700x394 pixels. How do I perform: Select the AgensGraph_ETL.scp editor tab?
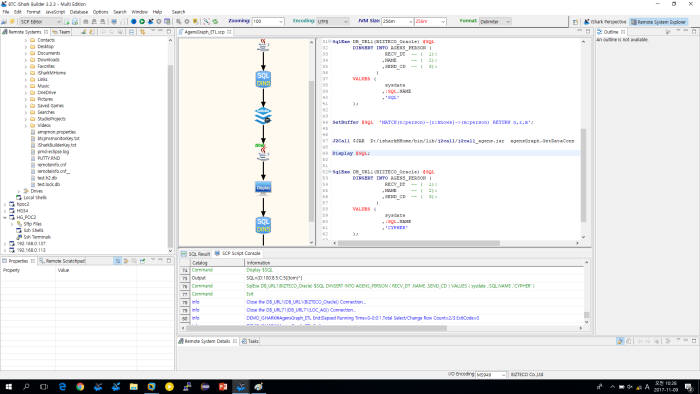pyautogui.click(x=204, y=32)
